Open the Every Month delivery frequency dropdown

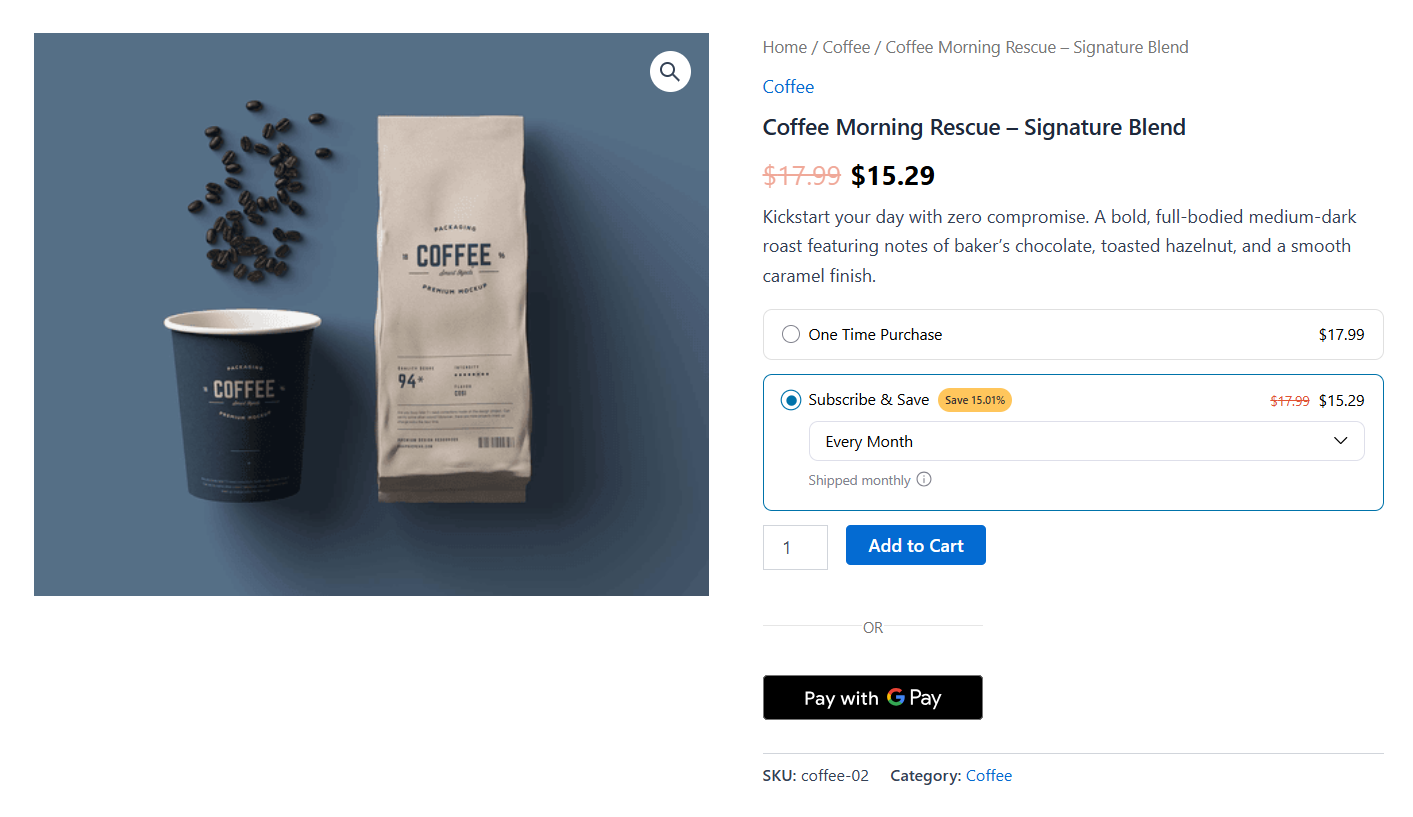tap(1086, 440)
